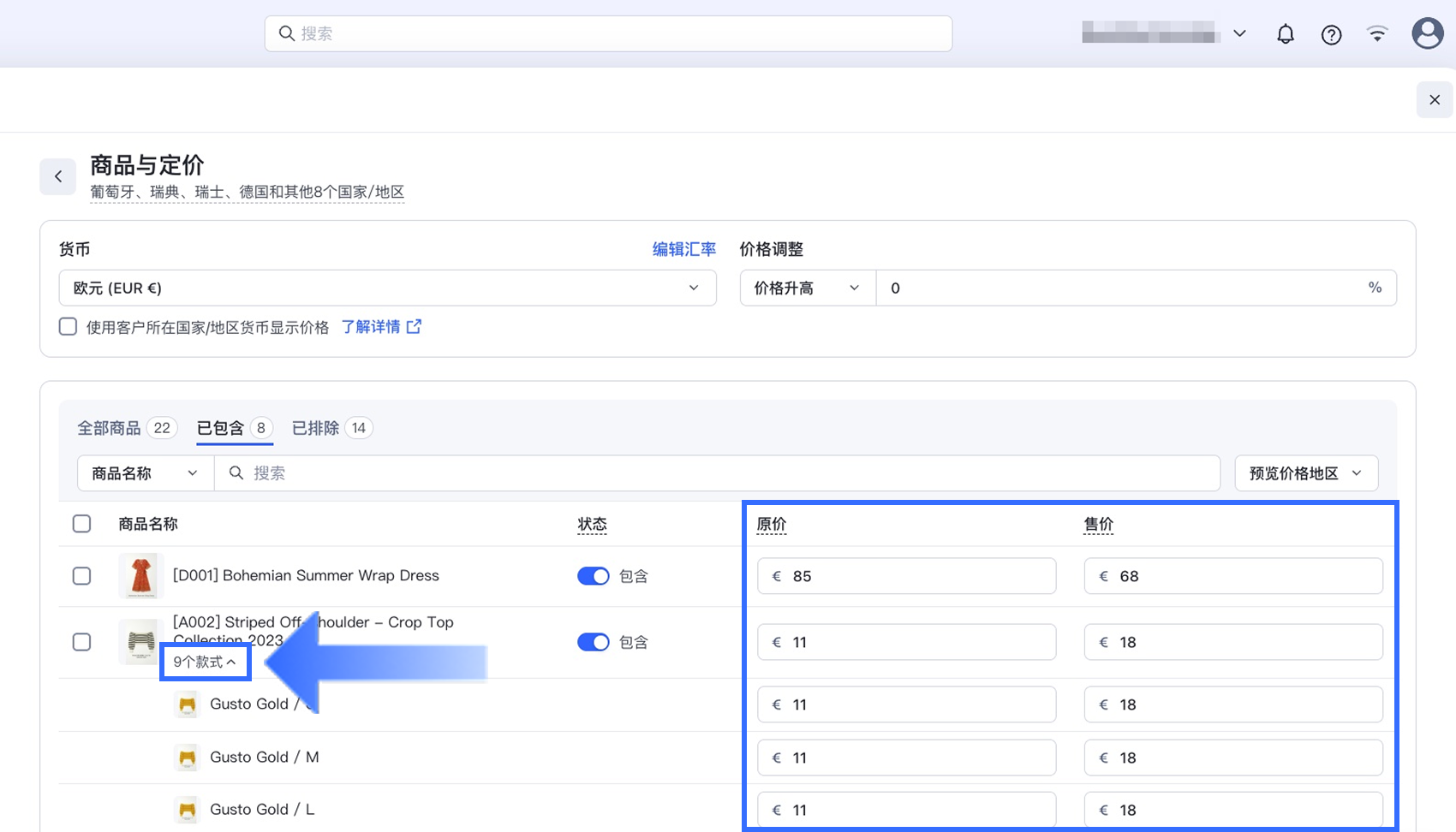Click the help question mark icon
The height and width of the screenshot is (832, 1456).
(x=1331, y=34)
